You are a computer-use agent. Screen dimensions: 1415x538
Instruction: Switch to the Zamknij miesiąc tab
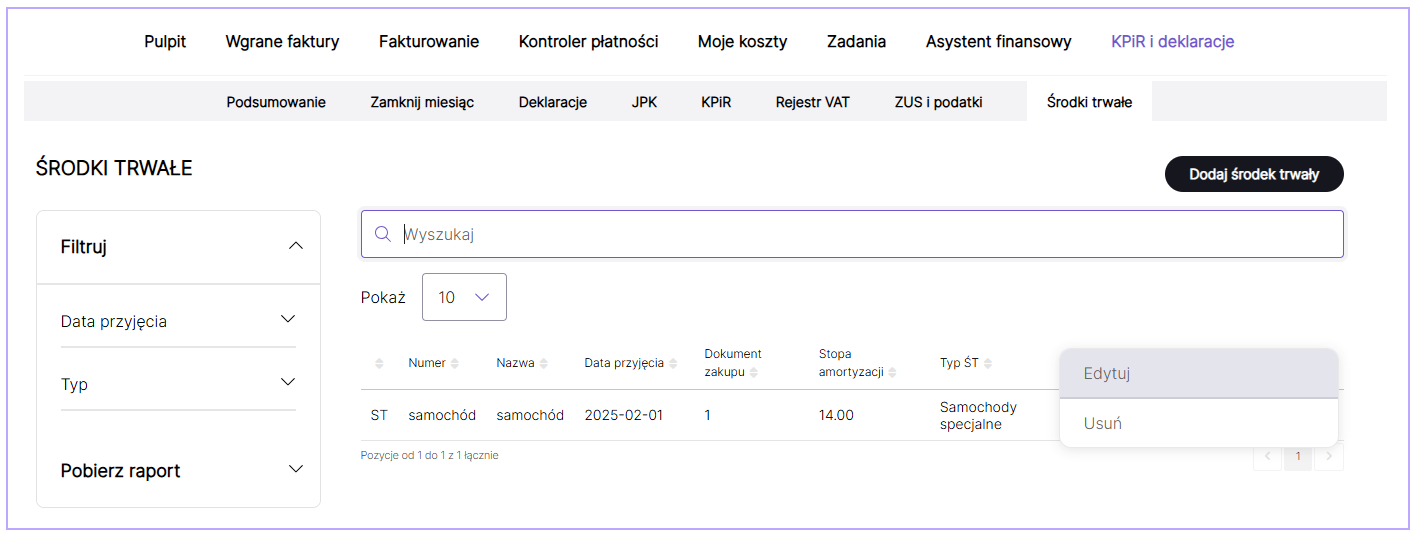422,102
